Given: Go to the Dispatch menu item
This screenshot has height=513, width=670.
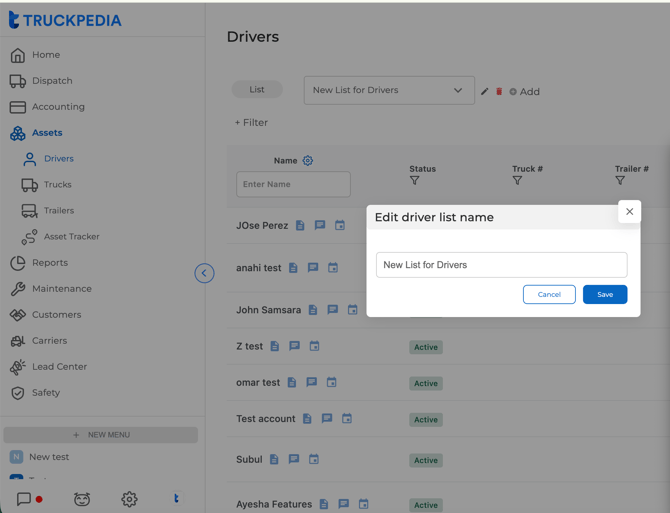Looking at the screenshot, I should coord(52,81).
